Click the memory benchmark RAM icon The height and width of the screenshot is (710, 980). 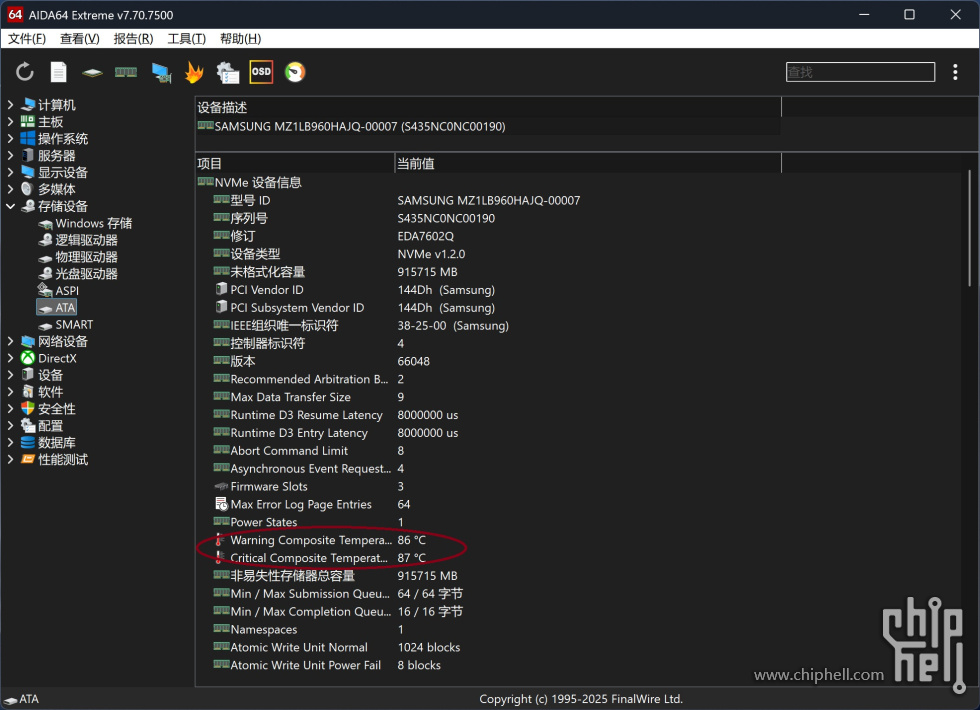126,72
